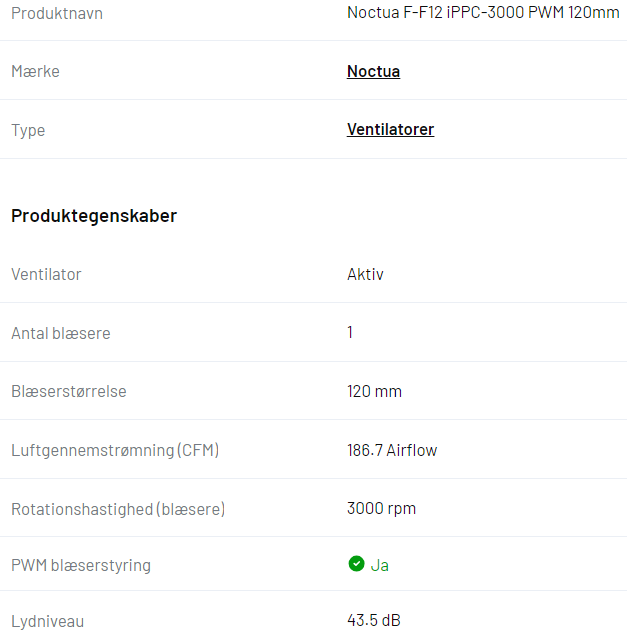Click the Mærke row label
627x636 pixels.
[x=35, y=71]
